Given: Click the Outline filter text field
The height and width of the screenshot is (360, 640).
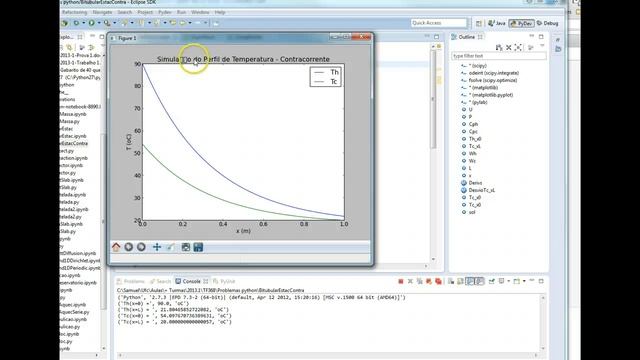Looking at the screenshot, I should (498, 56).
